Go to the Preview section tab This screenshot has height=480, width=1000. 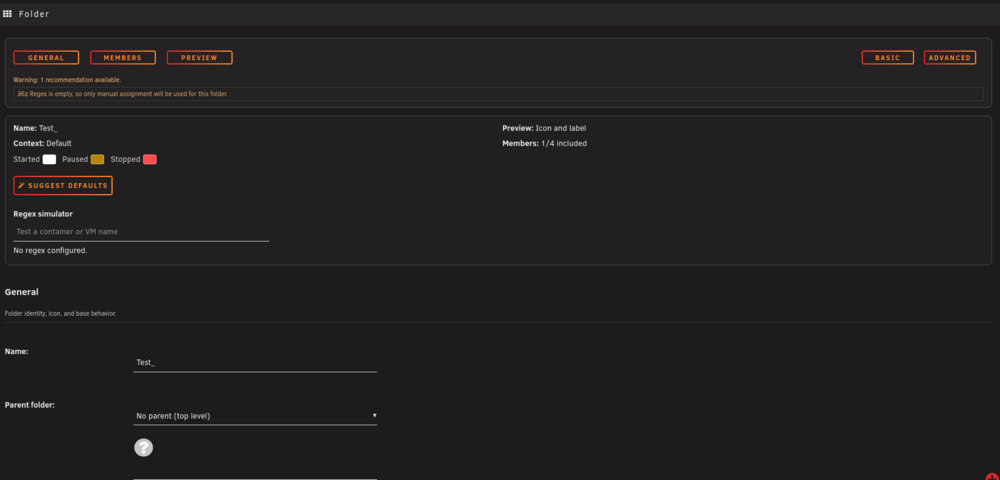(200, 57)
